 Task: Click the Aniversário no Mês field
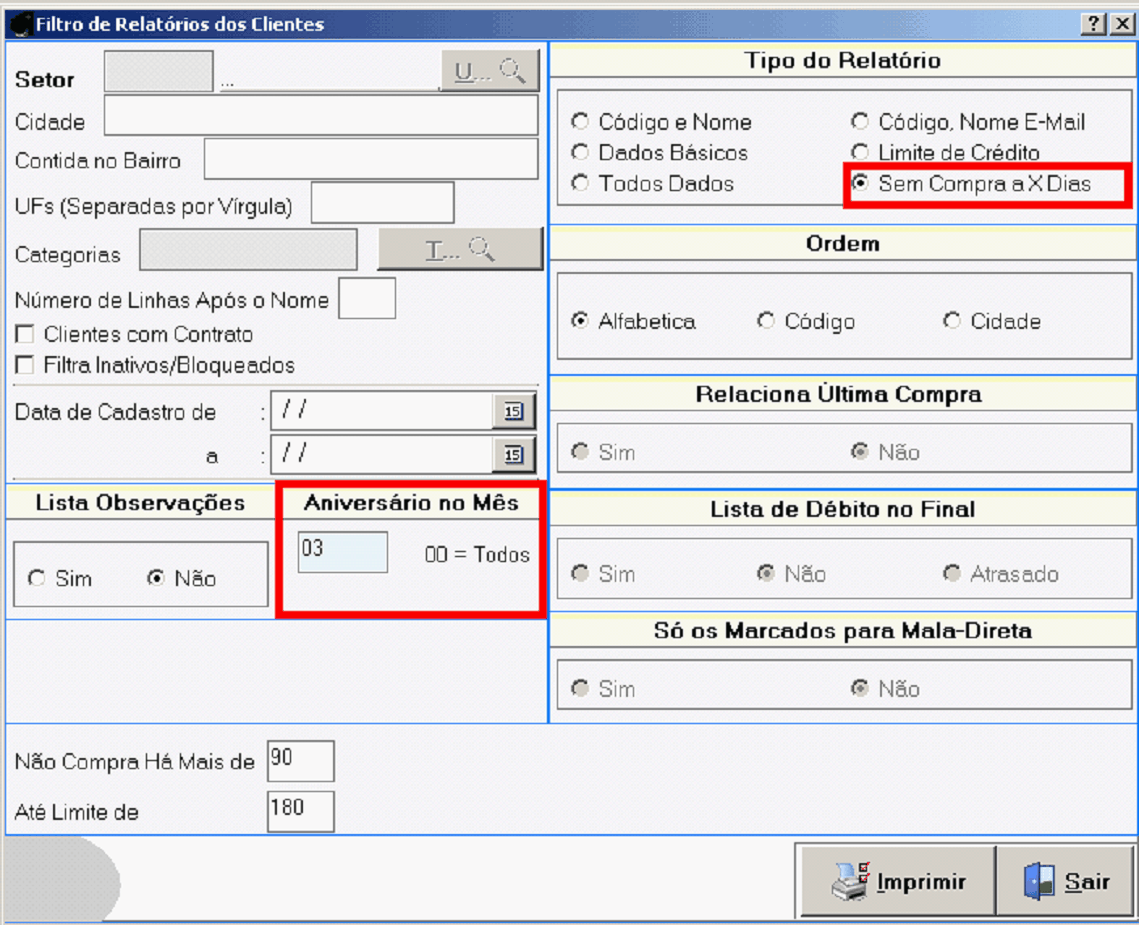(342, 553)
